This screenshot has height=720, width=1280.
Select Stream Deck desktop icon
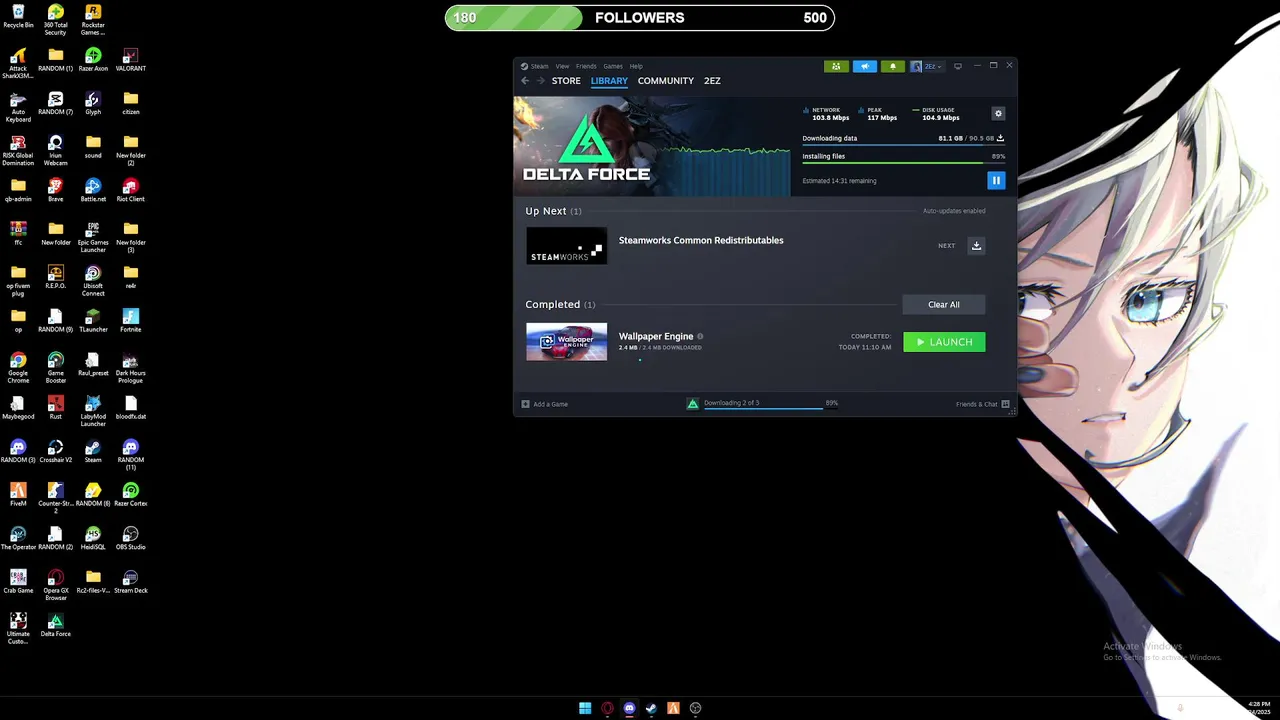[130, 581]
